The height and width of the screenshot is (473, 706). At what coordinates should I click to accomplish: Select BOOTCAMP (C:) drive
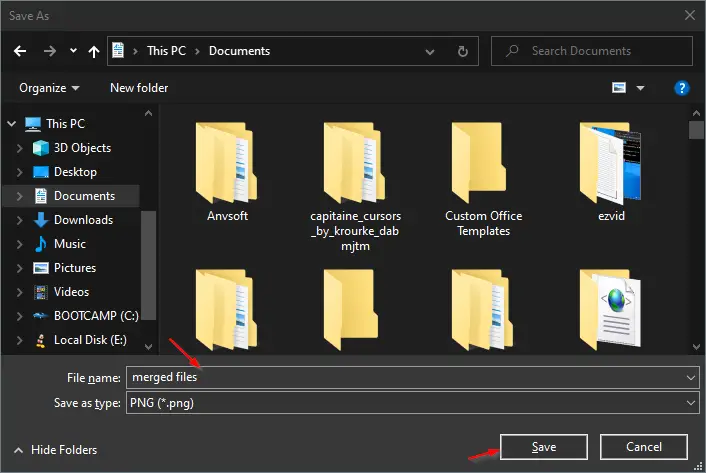(x=96, y=316)
